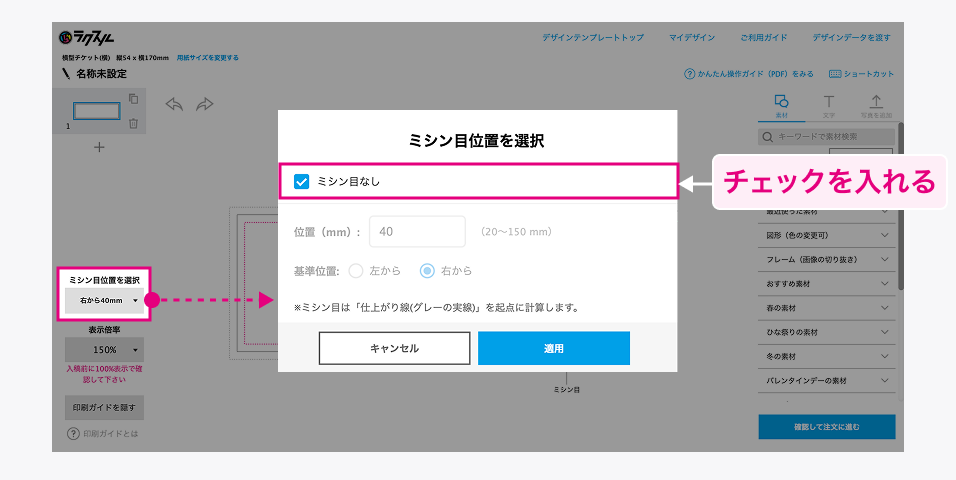The image size is (956, 480).
Task: Click the undo arrow icon
Action: 174,104
